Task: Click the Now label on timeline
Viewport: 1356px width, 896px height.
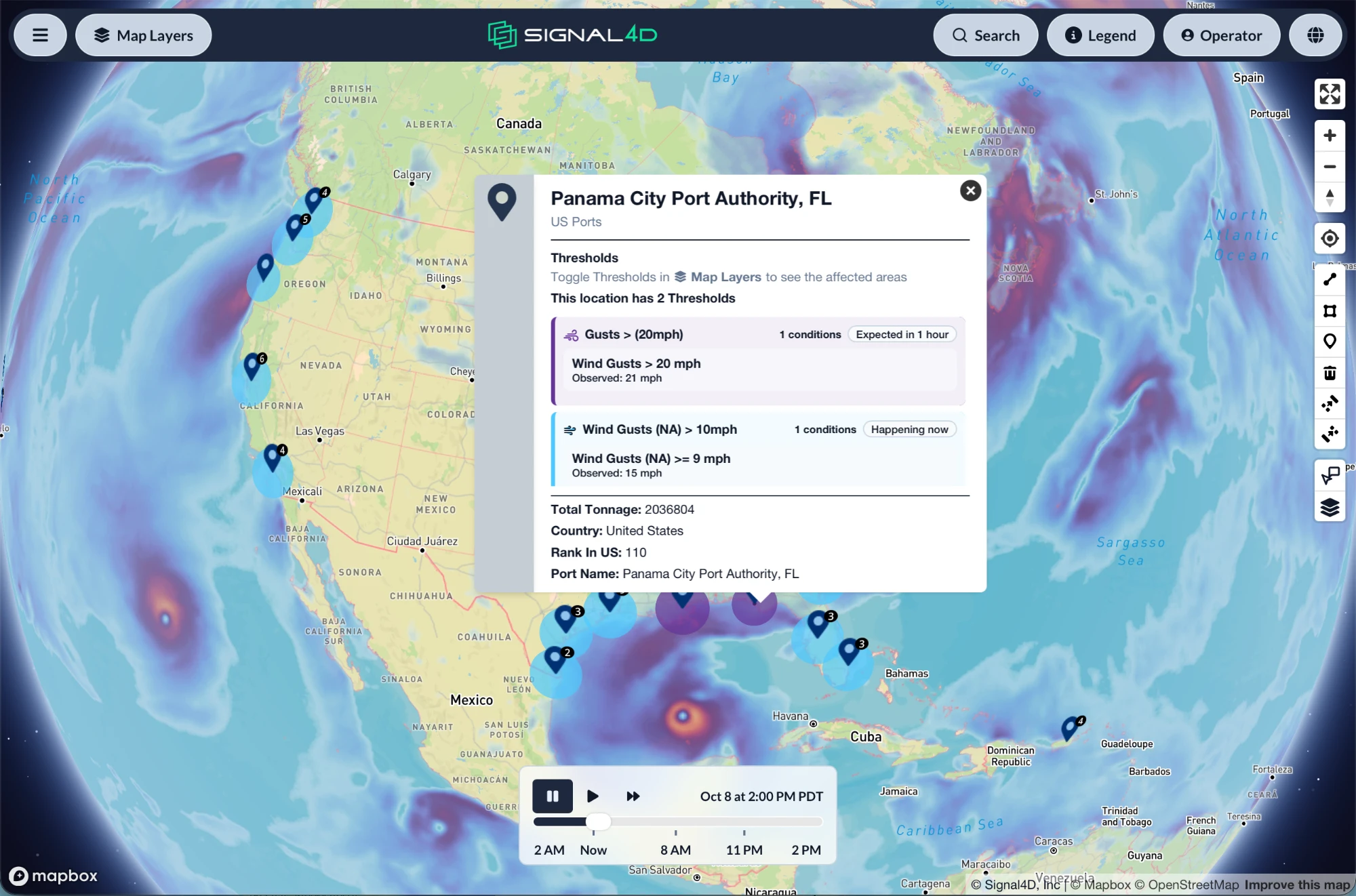Action: tap(593, 849)
